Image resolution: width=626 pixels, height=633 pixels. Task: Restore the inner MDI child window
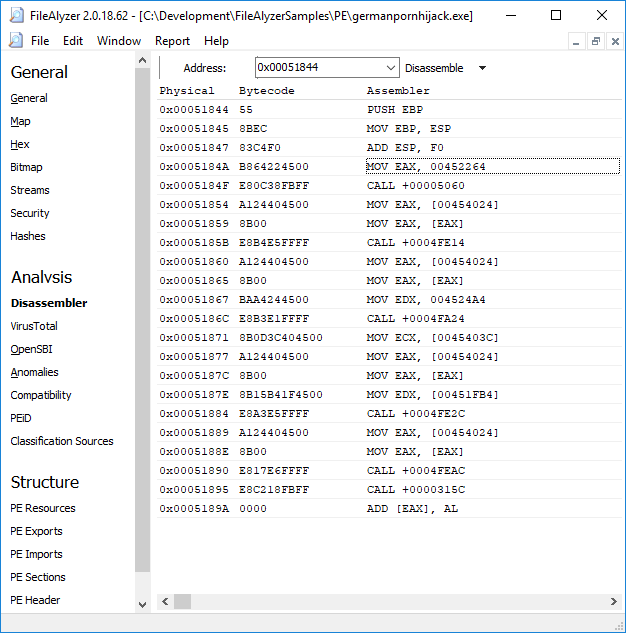click(596, 41)
